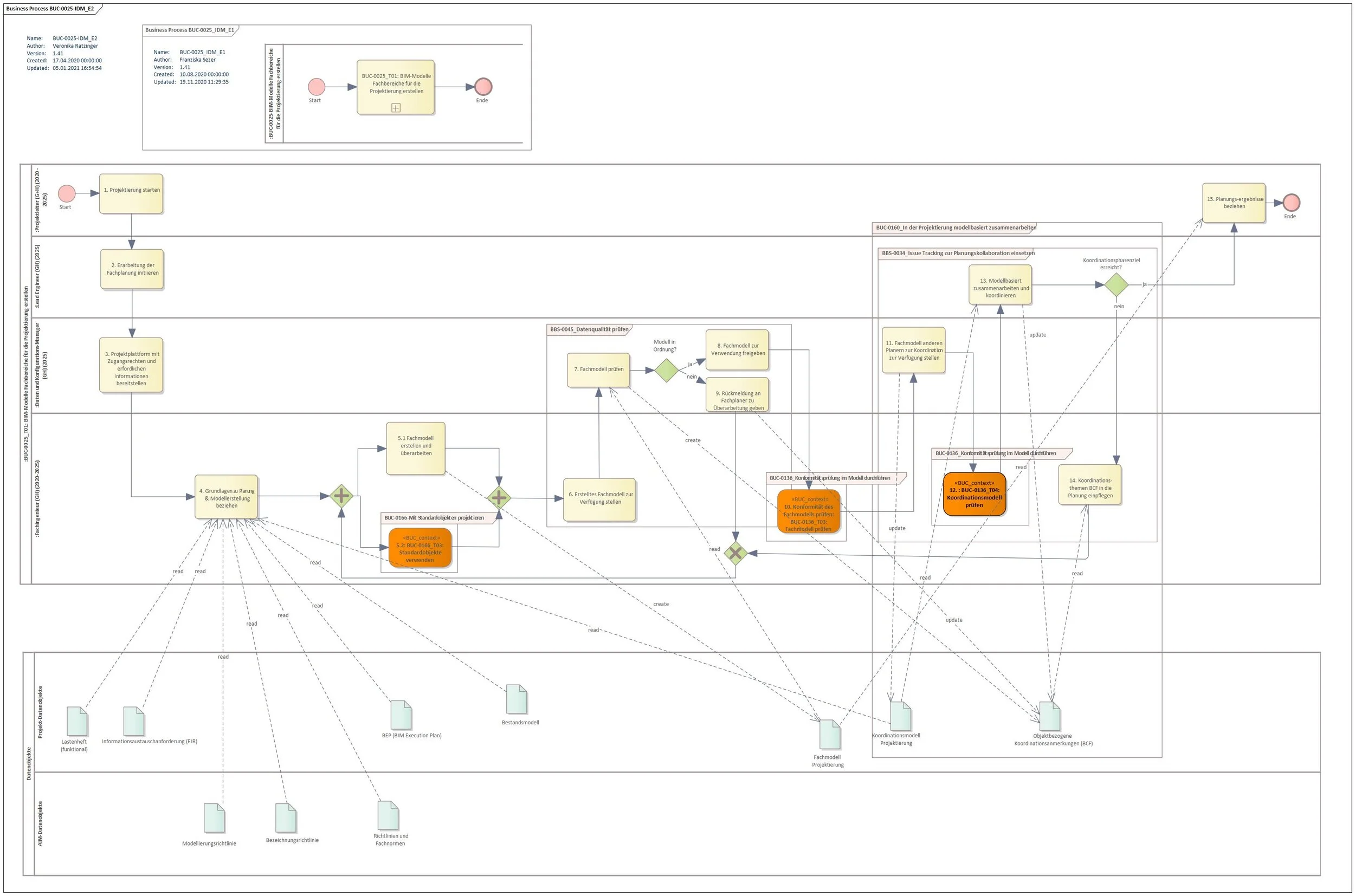Select the 'Modell in Ordnung?' decision gateway
The width and height of the screenshot is (1355, 896).
(x=666, y=372)
